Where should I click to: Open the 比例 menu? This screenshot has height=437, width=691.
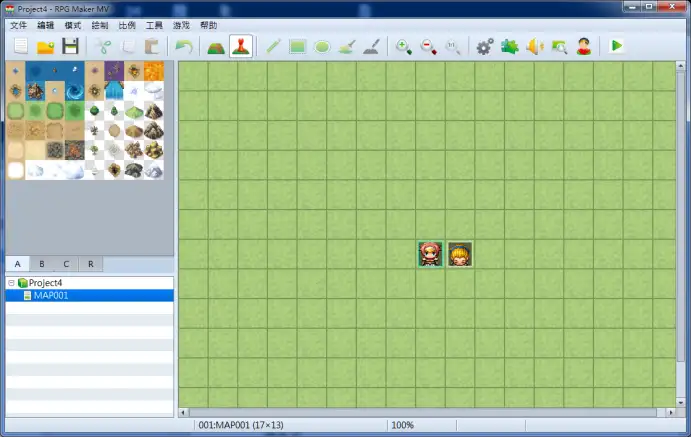click(x=127, y=26)
